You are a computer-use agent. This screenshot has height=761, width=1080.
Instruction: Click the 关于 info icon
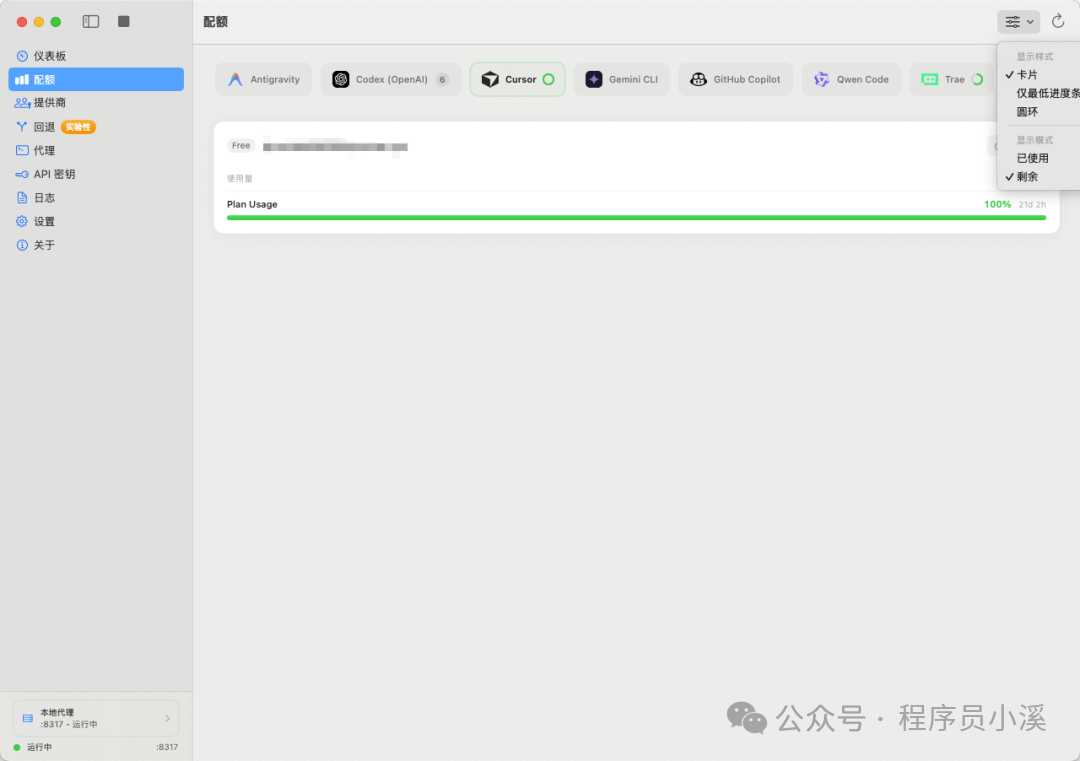pos(22,245)
